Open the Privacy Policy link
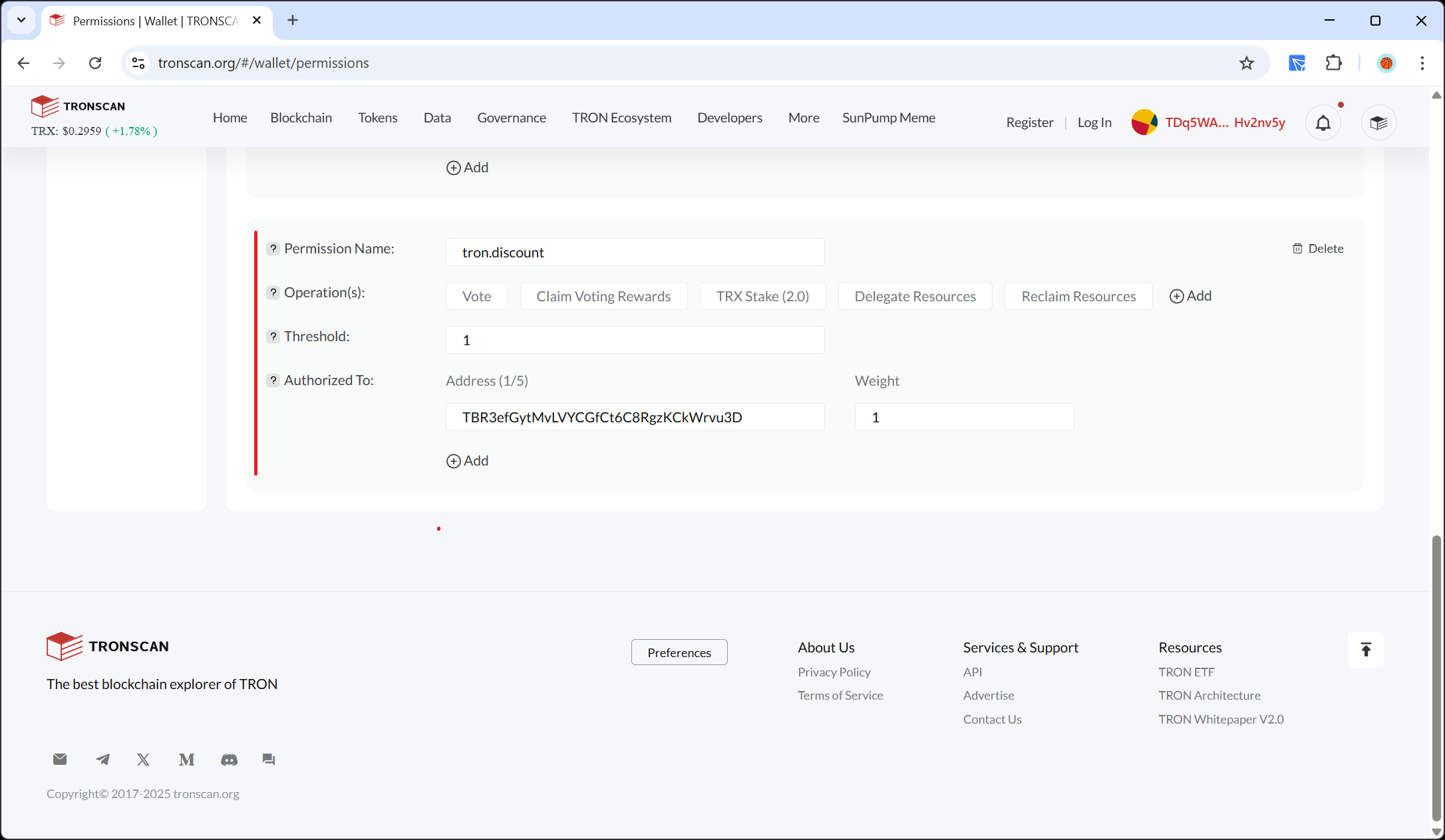The height and width of the screenshot is (840, 1445). click(x=834, y=672)
